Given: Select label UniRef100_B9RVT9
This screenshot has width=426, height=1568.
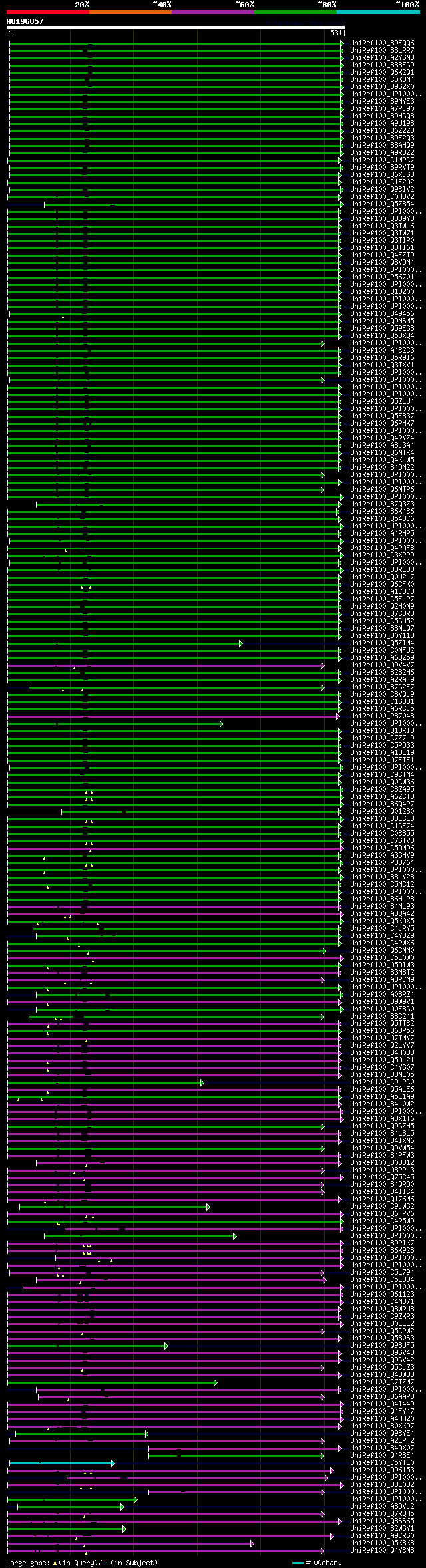Looking at the screenshot, I should (382, 167).
